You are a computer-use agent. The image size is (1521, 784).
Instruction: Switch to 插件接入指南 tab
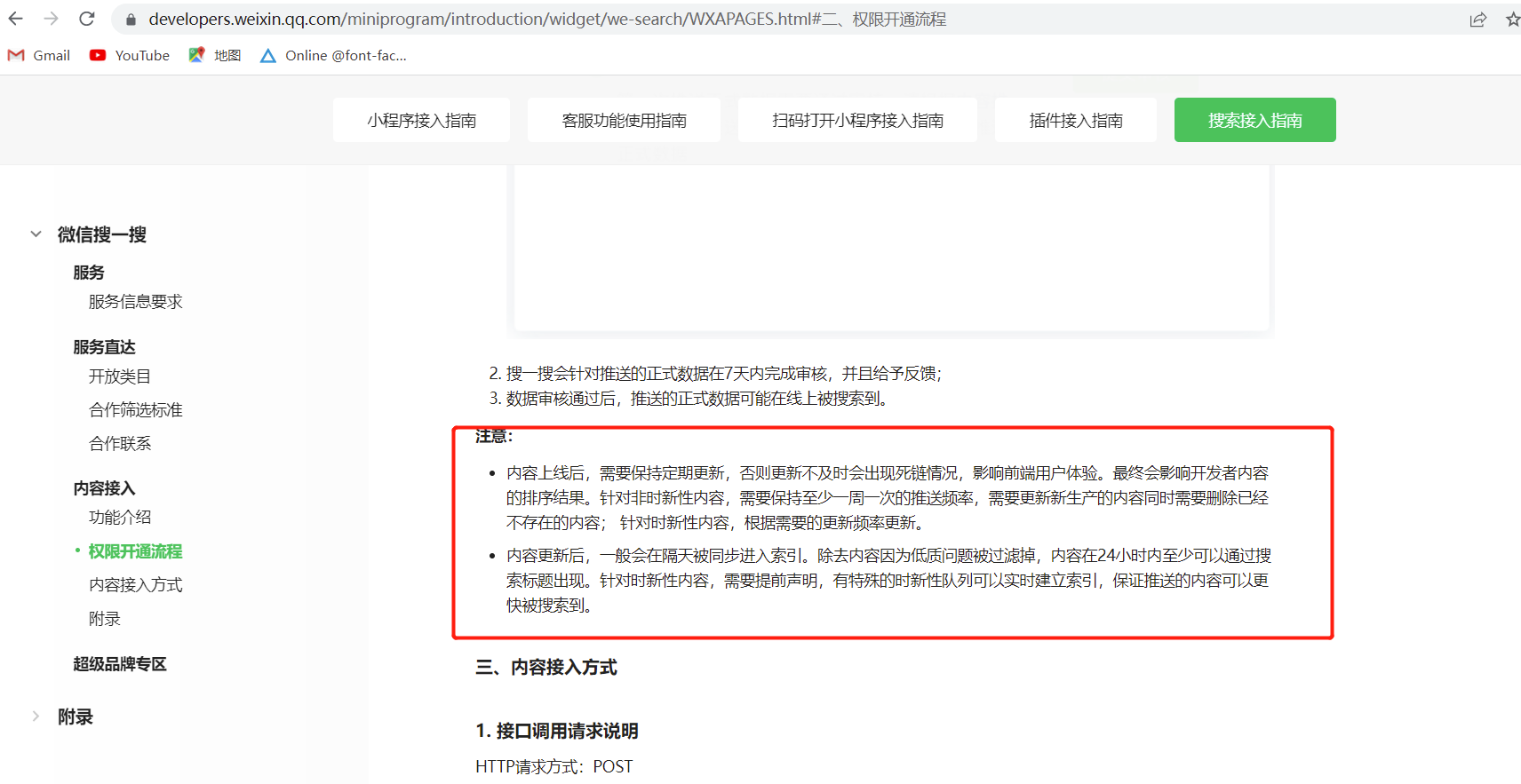click(x=1075, y=120)
